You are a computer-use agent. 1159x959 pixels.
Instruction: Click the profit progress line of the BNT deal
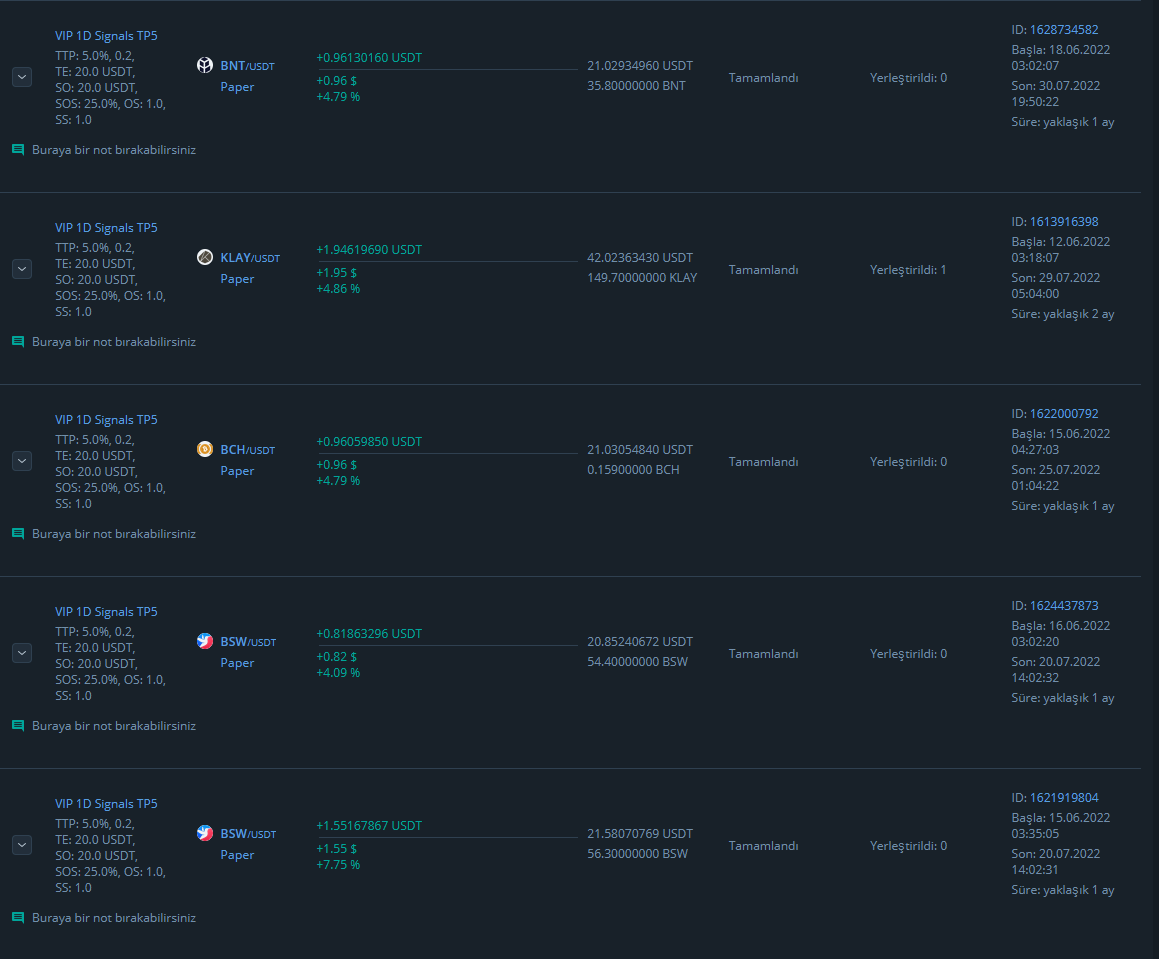coord(448,70)
